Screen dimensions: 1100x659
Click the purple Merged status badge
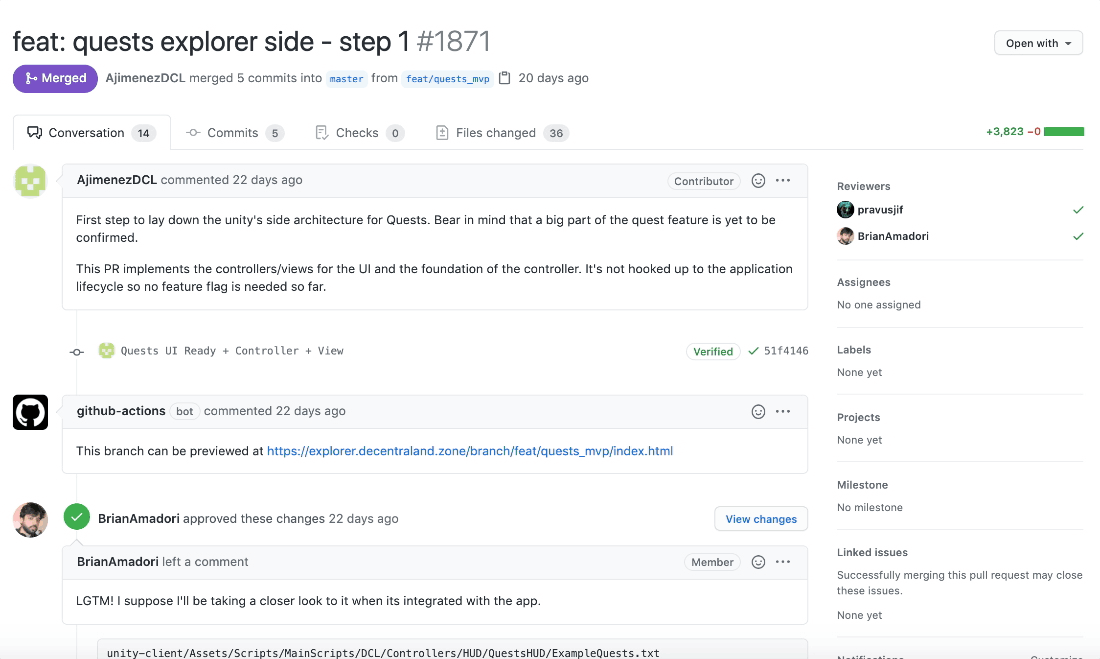click(55, 78)
